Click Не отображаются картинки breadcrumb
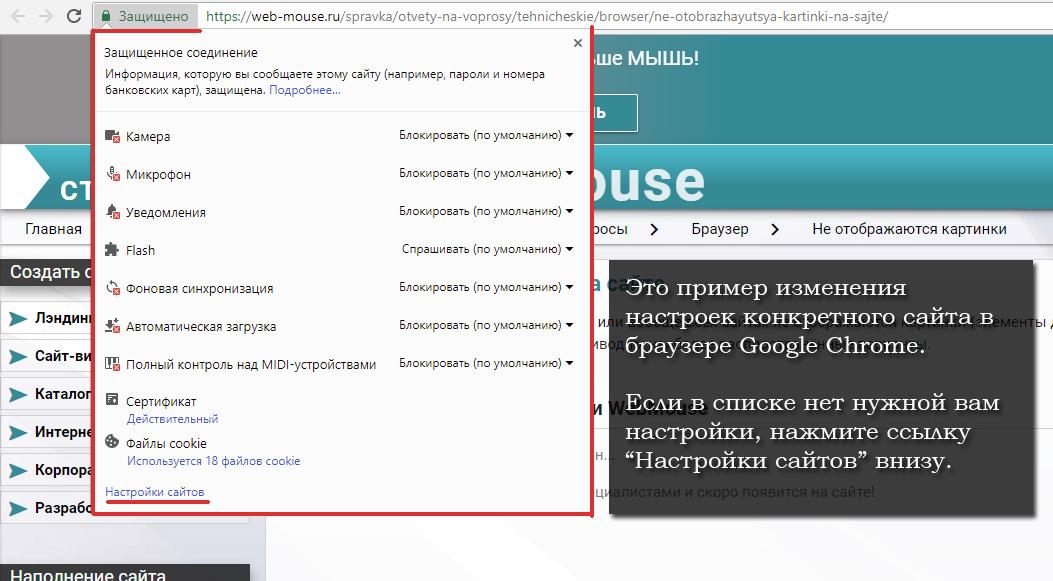Image resolution: width=1053 pixels, height=581 pixels. (909, 229)
